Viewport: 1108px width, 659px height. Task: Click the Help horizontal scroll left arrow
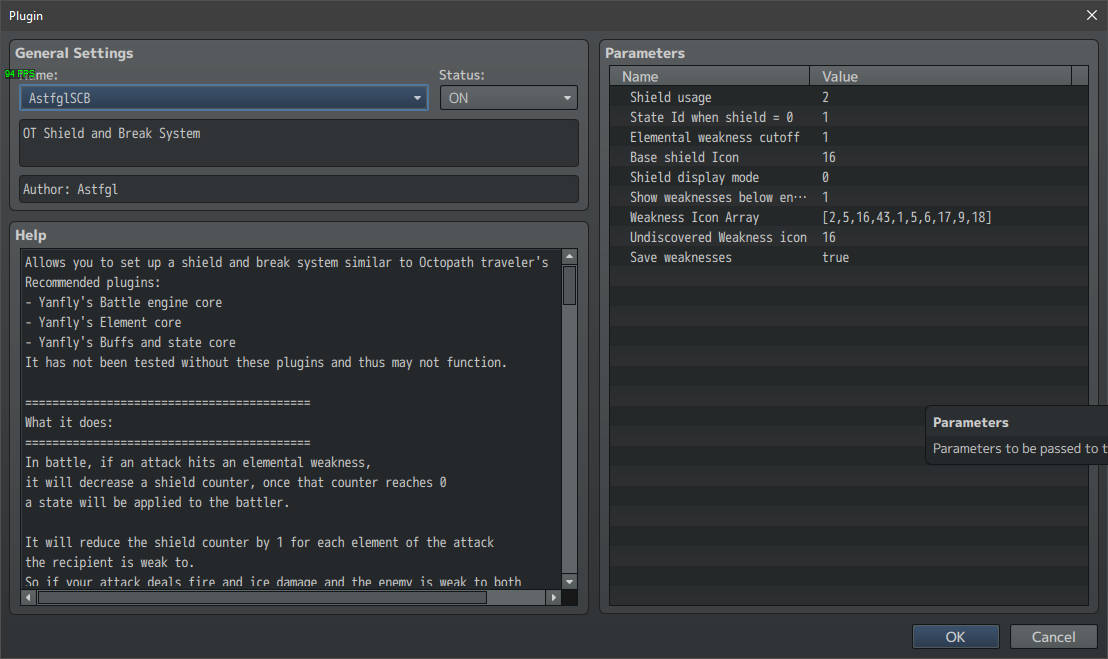(x=28, y=598)
